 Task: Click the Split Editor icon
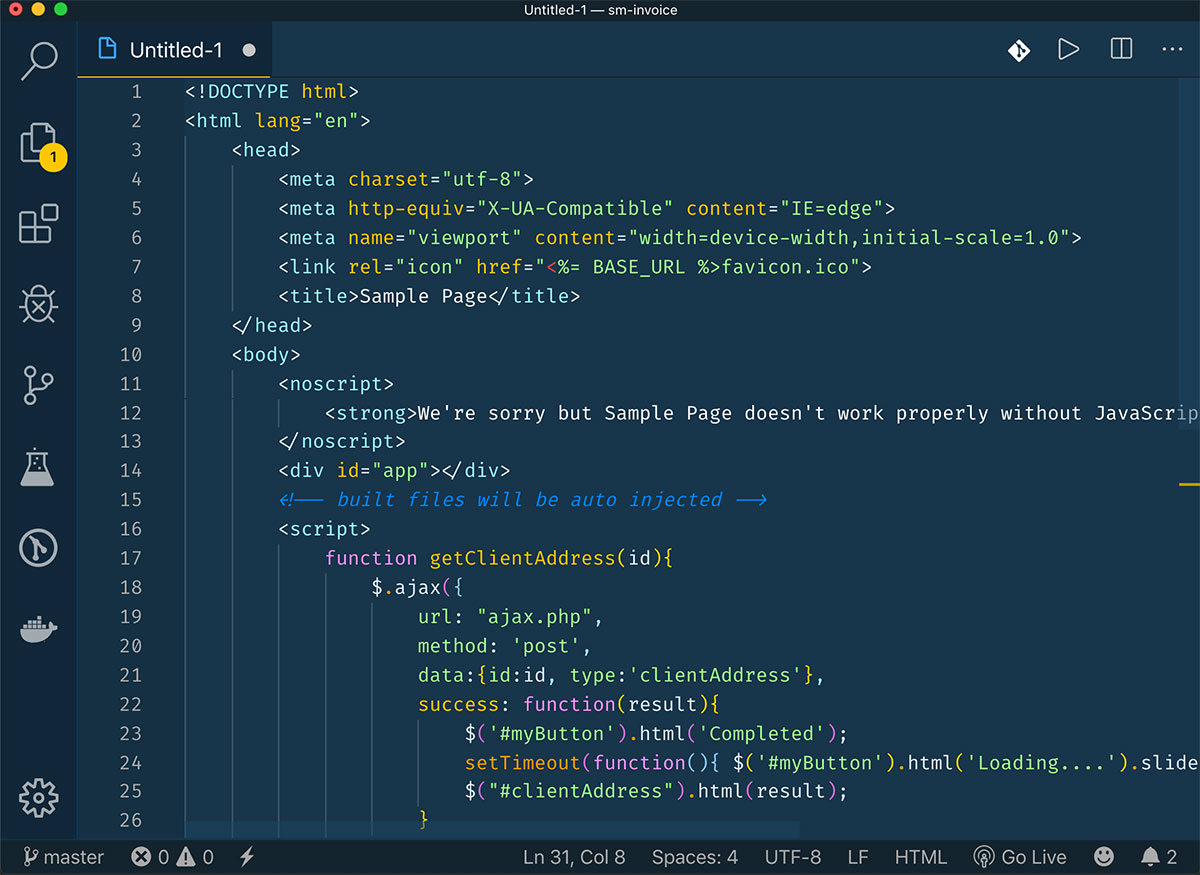click(1120, 48)
